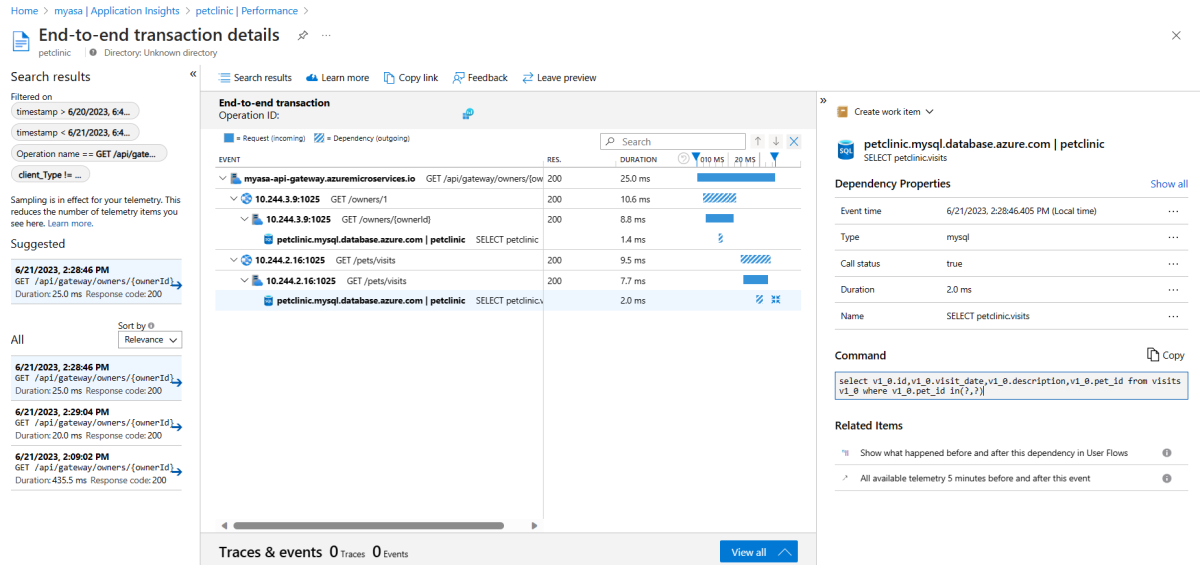Open the Sort by Relevance dropdown
The width and height of the screenshot is (1200, 565).
149,340
